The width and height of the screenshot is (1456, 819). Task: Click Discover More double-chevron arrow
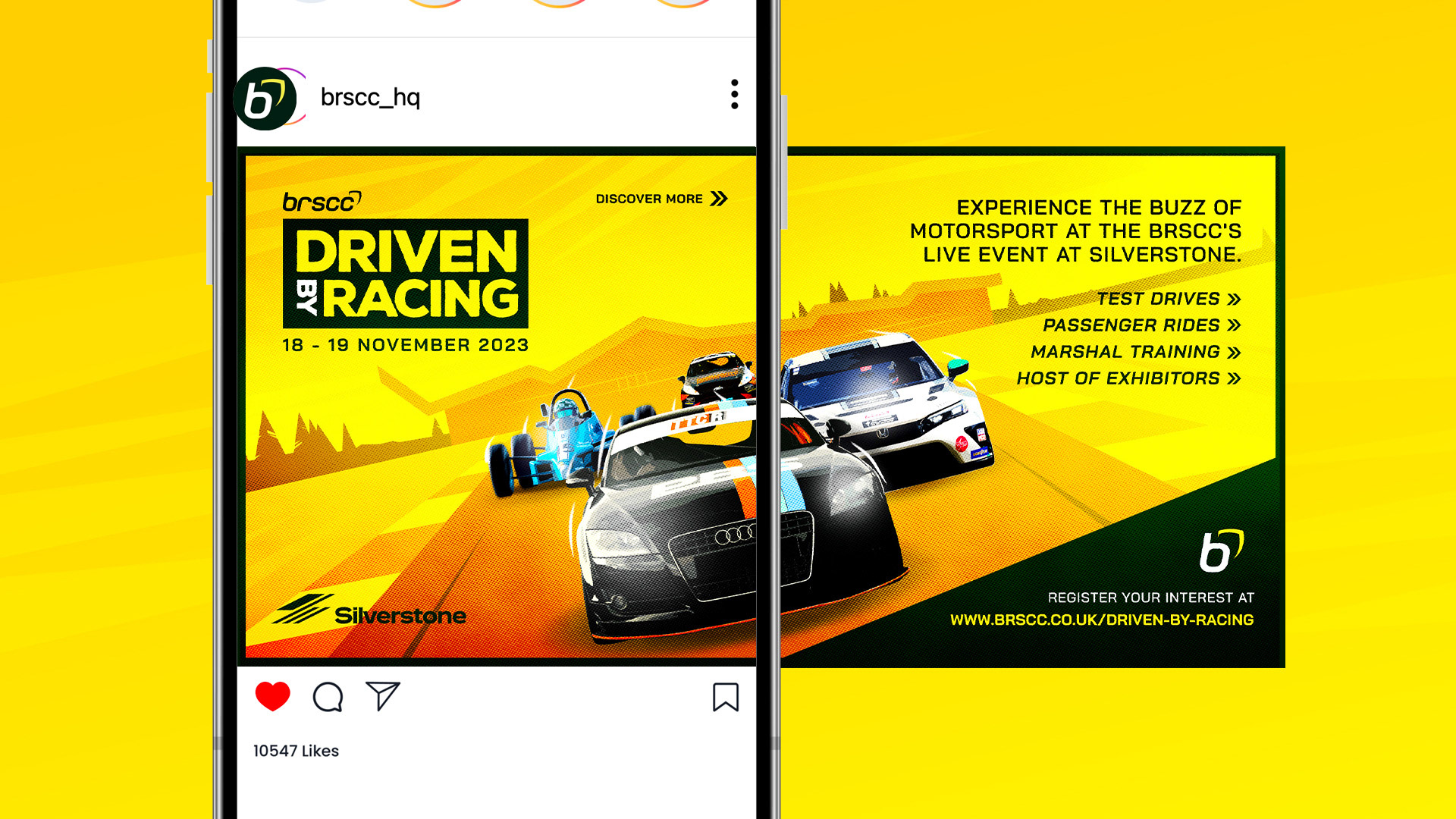point(719,199)
